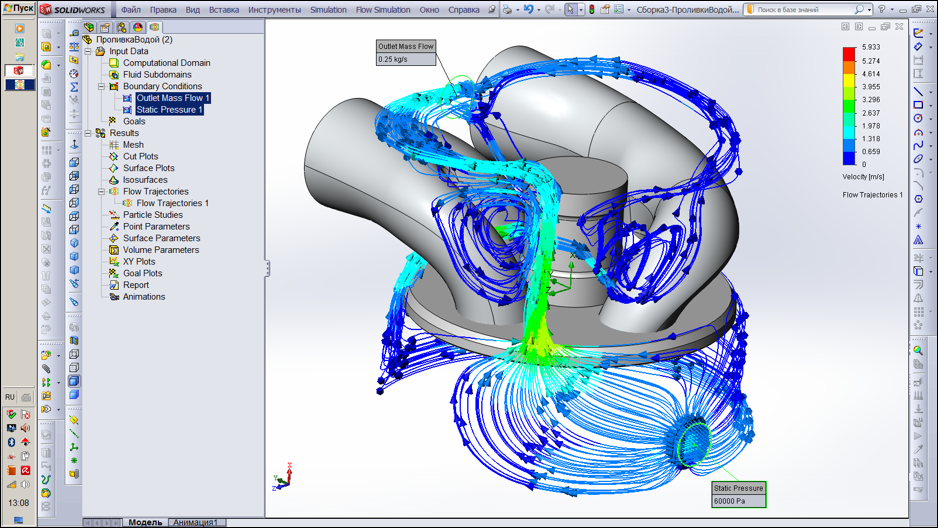Select the Line sketch tool

(x=918, y=91)
